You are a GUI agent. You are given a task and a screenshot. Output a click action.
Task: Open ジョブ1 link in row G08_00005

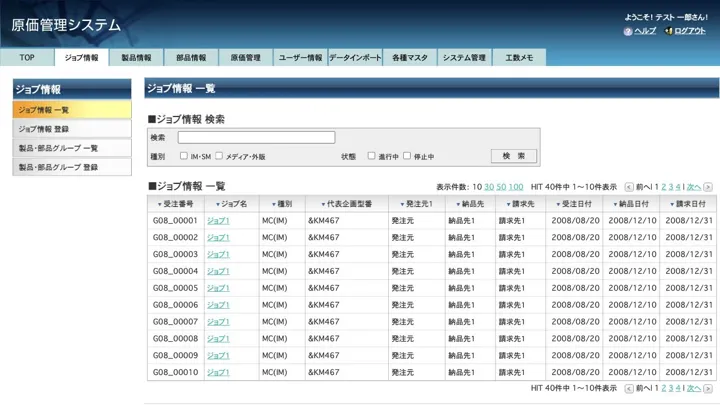pos(218,288)
